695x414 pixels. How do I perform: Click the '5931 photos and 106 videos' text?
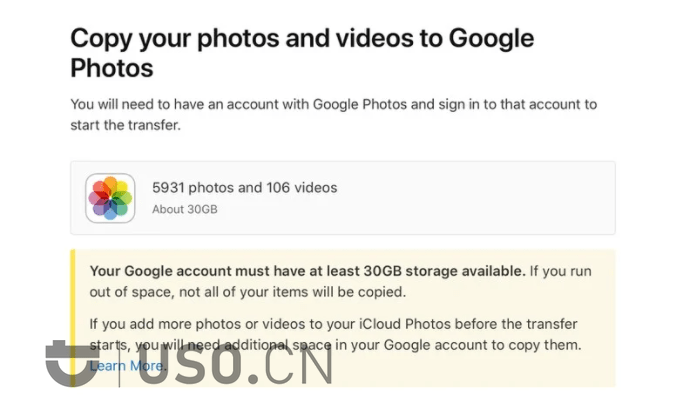(x=245, y=187)
